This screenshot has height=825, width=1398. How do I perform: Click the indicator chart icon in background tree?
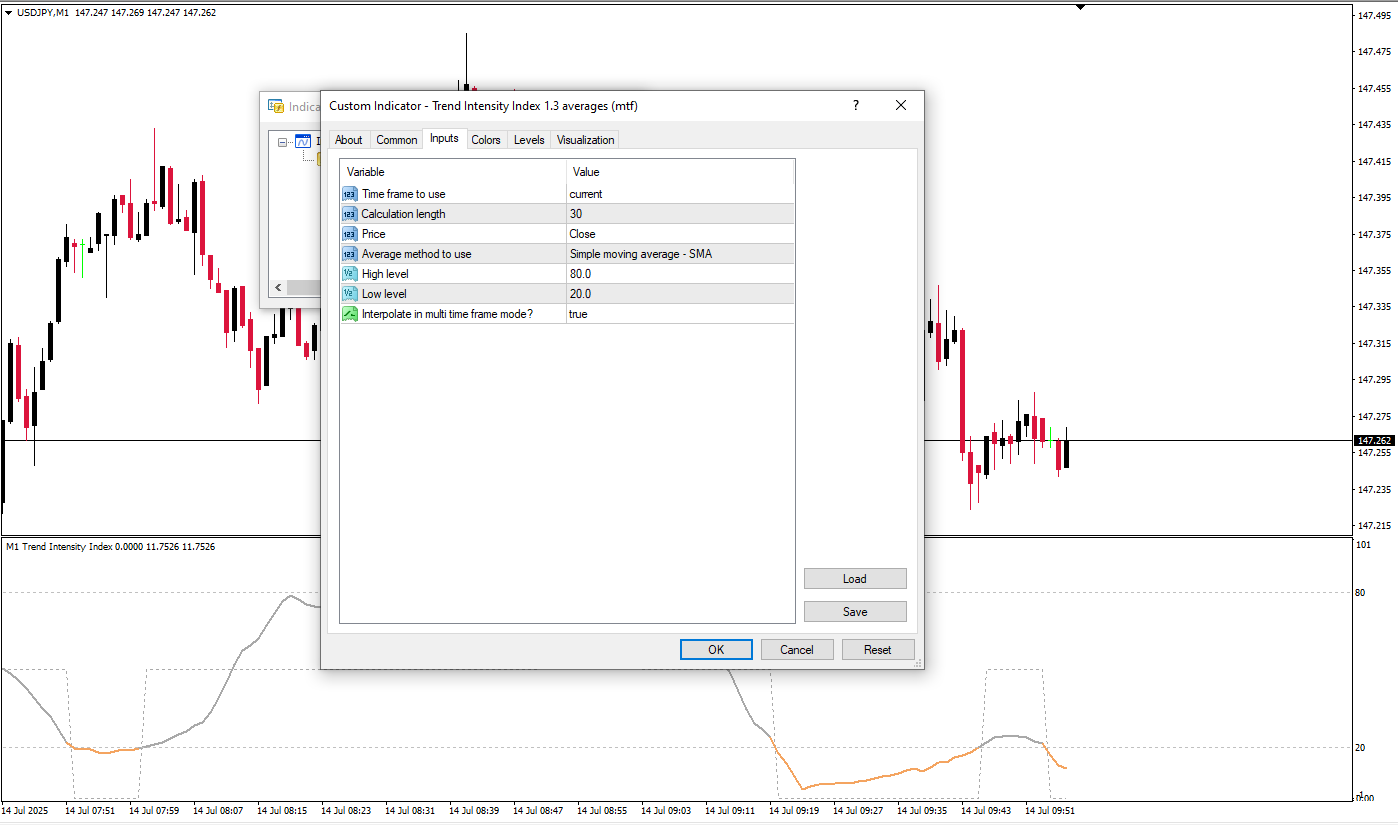303,142
